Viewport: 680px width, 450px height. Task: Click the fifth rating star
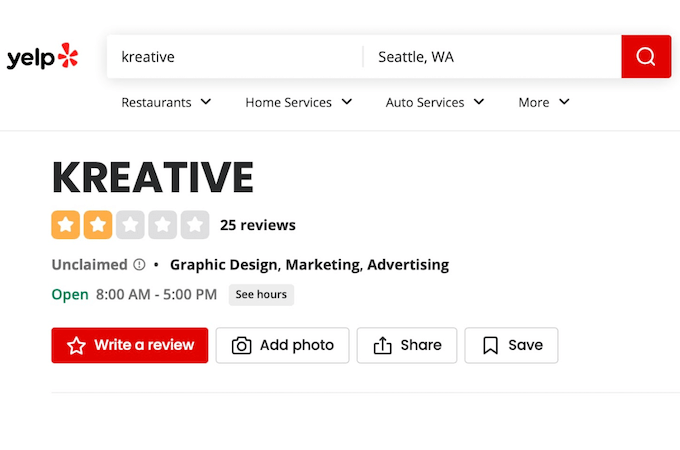[195, 225]
